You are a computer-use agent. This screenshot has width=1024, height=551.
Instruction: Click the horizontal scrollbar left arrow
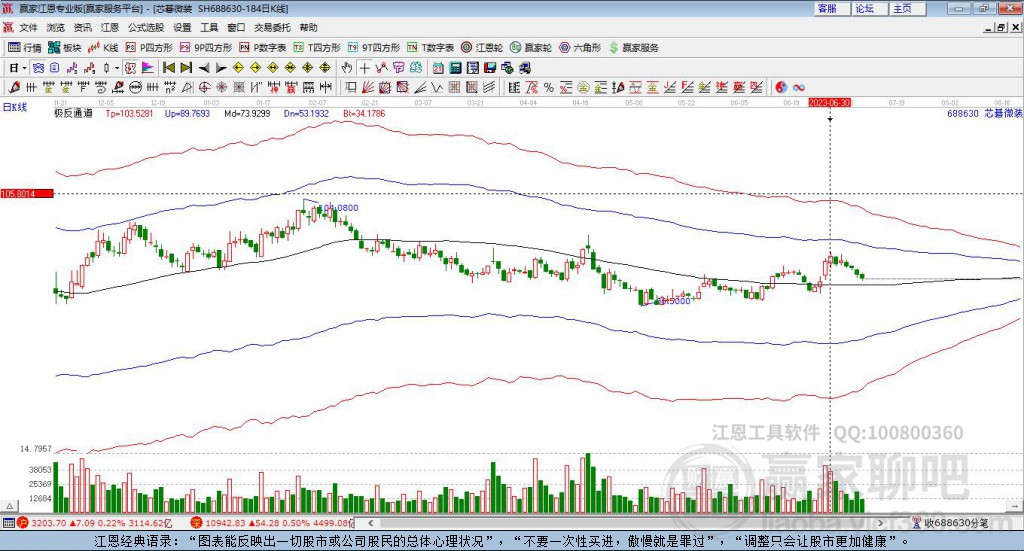coord(371,523)
